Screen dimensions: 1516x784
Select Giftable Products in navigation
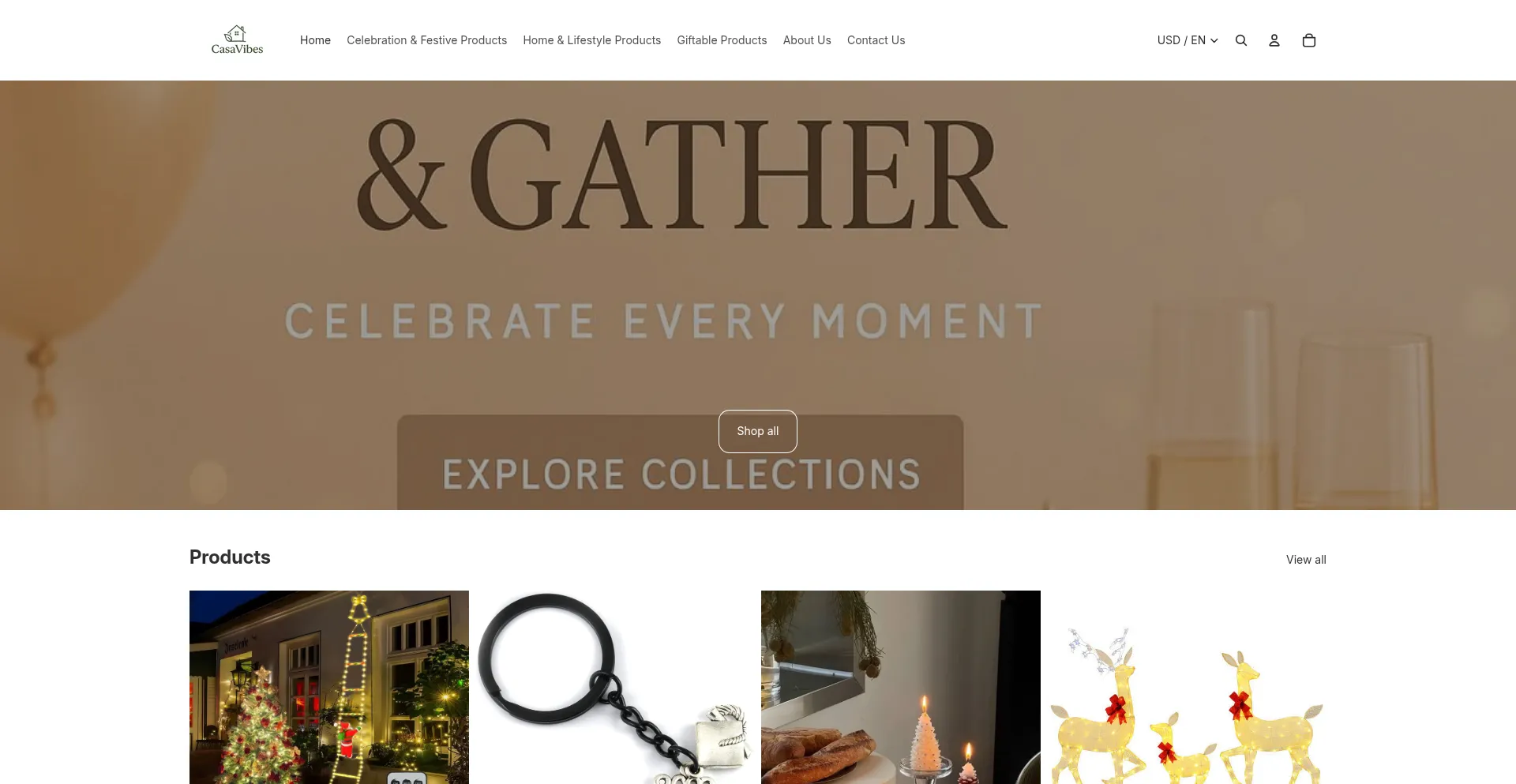(x=722, y=40)
